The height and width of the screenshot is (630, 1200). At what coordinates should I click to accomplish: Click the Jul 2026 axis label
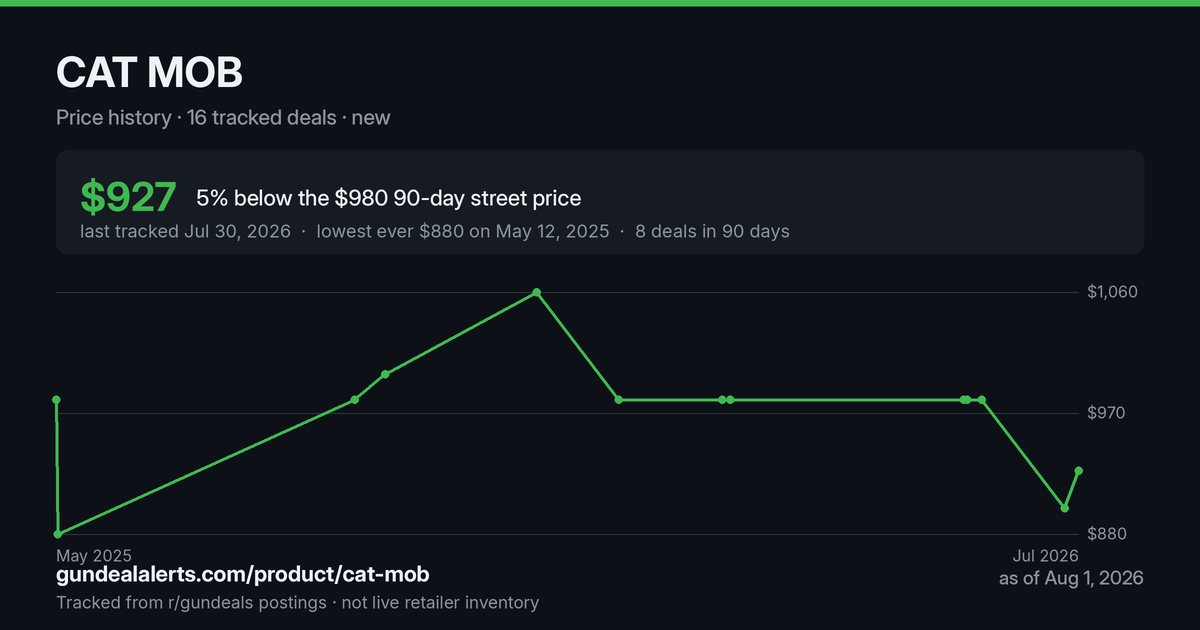(x=1046, y=555)
